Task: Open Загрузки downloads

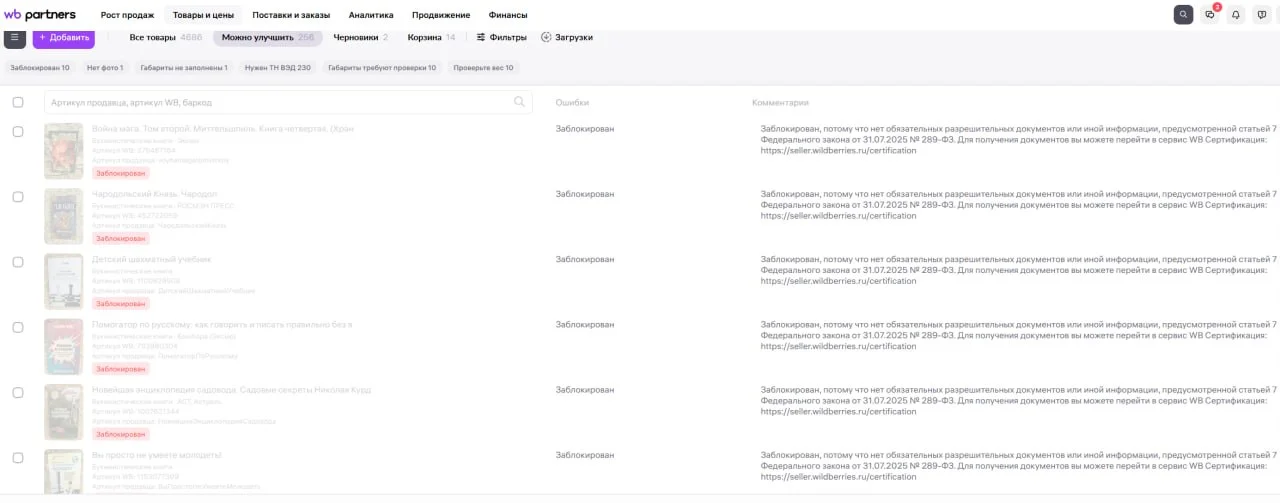Action: click(567, 37)
